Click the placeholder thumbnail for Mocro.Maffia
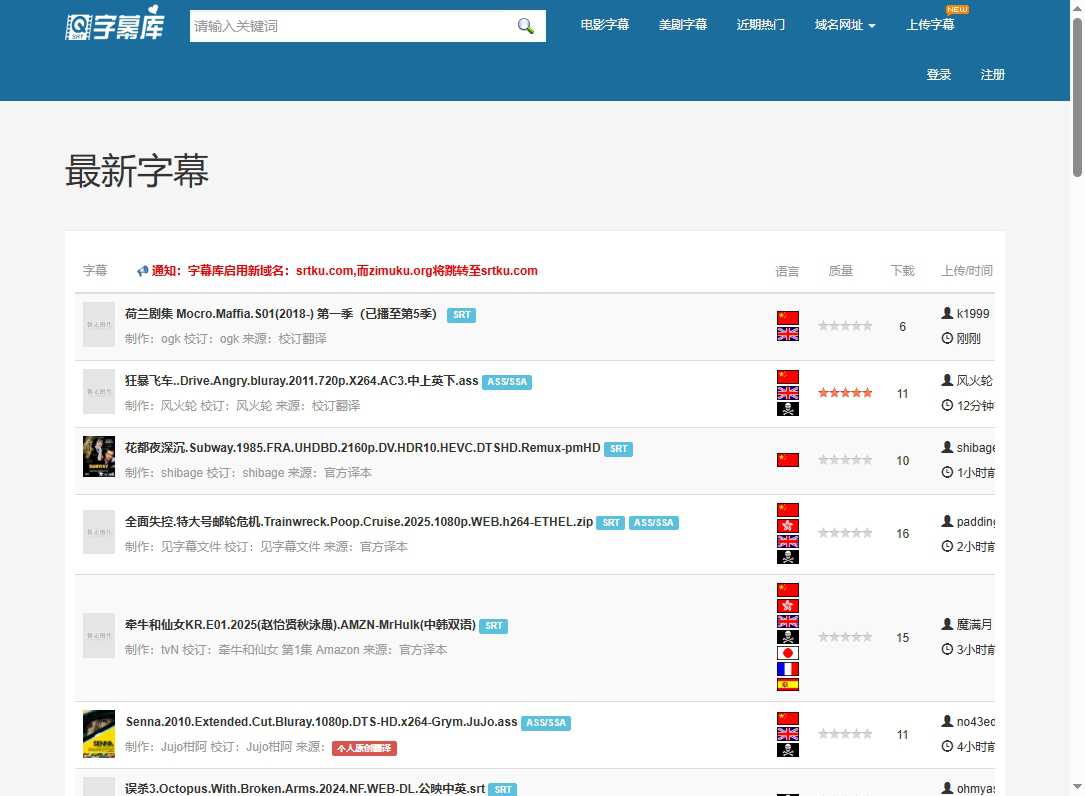Screen dimensions: 1085x796 pyautogui.click(x=99, y=324)
